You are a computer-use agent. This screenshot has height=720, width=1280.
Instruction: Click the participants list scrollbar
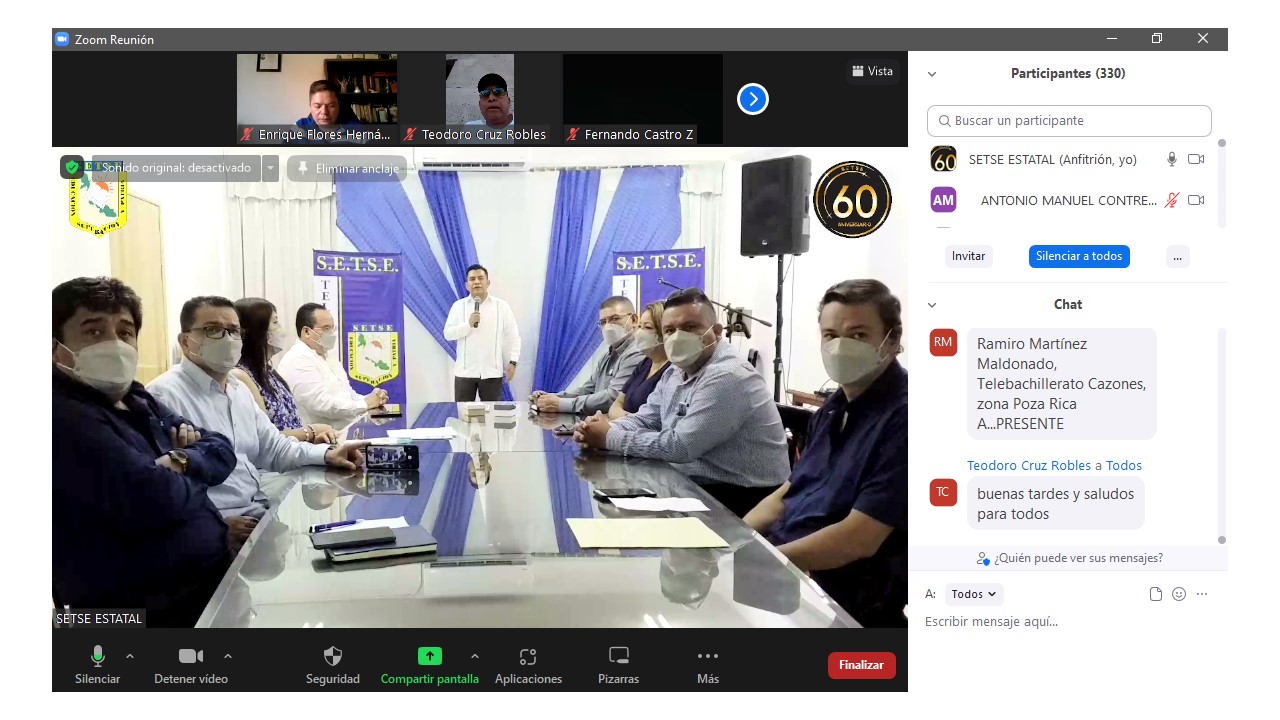click(x=1222, y=182)
